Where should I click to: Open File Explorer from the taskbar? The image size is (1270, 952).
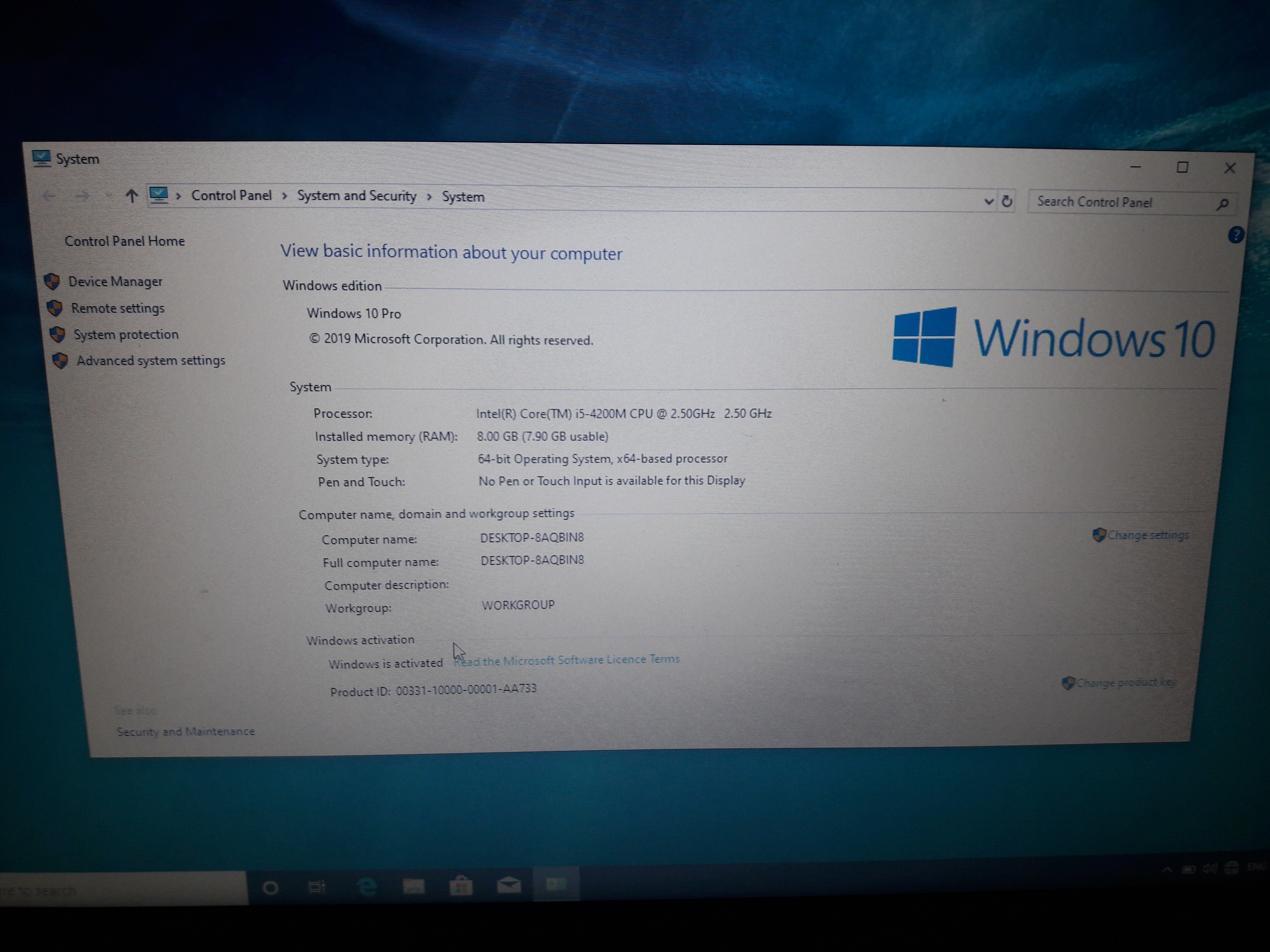coord(413,886)
